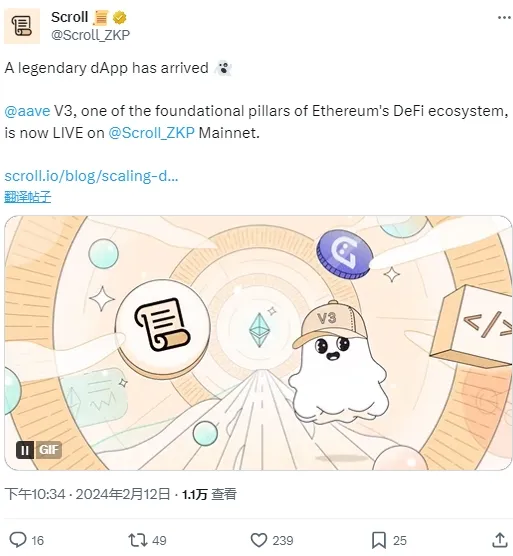Click the GIF label badge
The image size is (513, 556).
(x=48, y=450)
